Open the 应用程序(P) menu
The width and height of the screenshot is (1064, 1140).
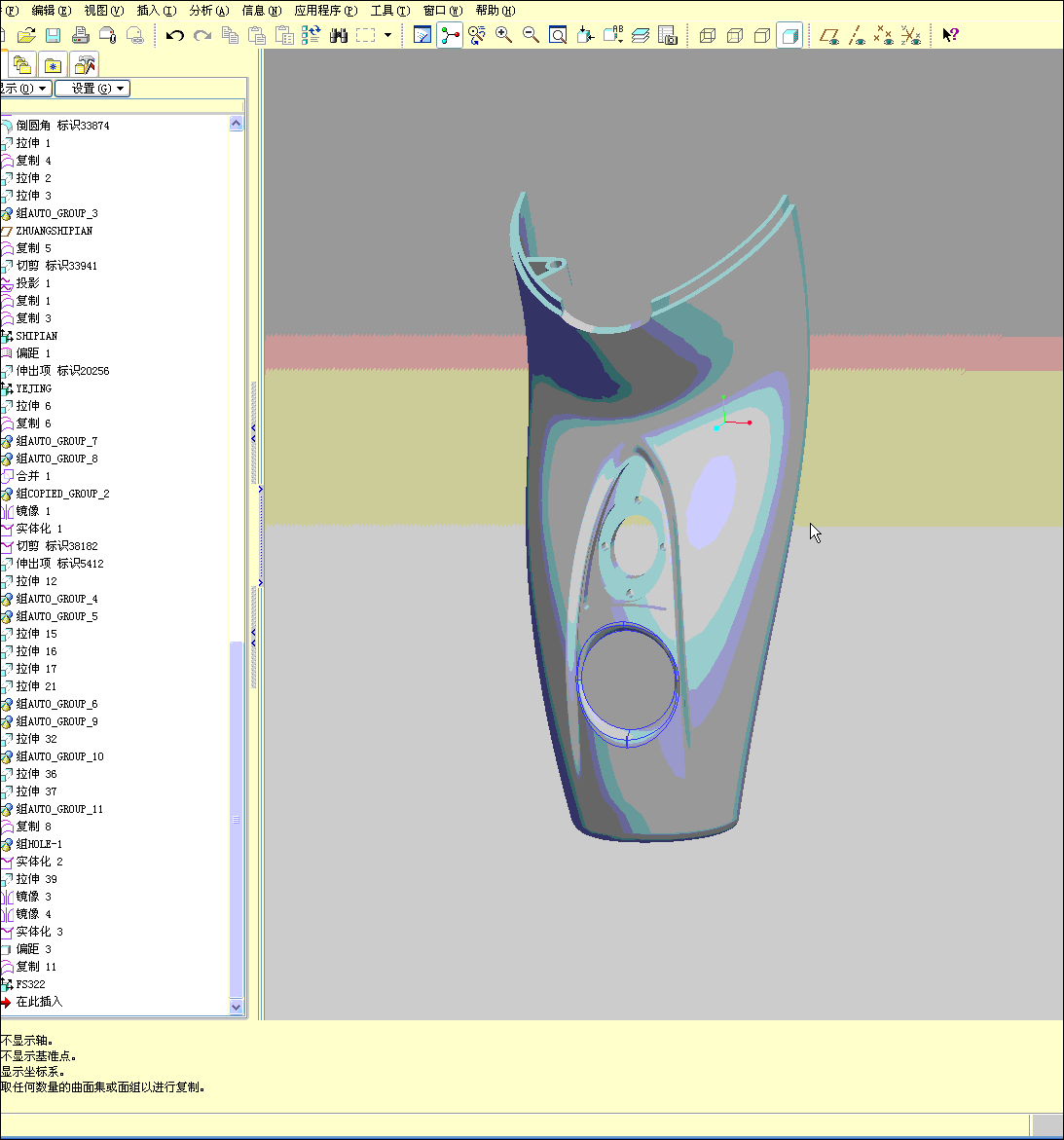[326, 10]
